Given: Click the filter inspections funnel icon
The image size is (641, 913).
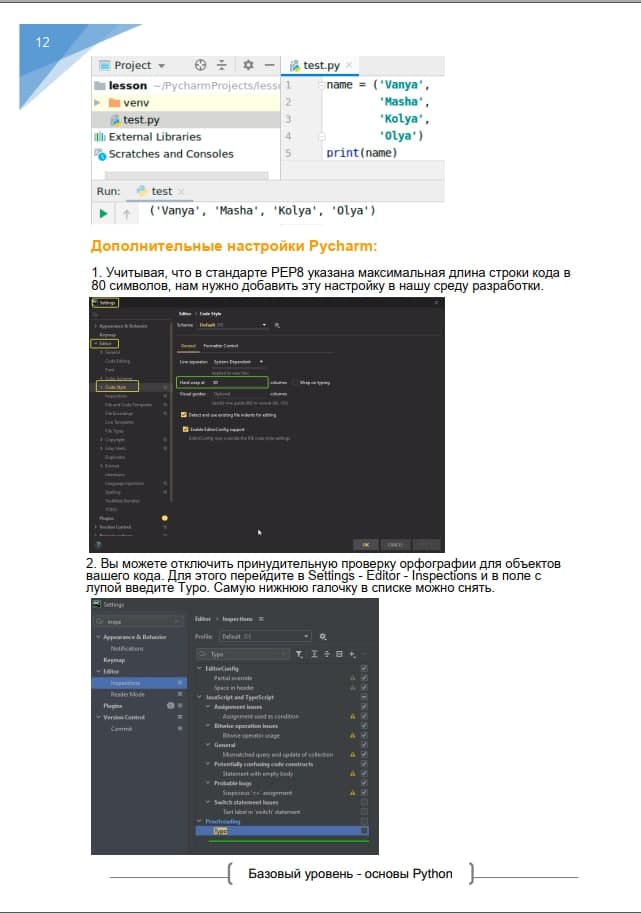Looking at the screenshot, I should (x=298, y=654).
